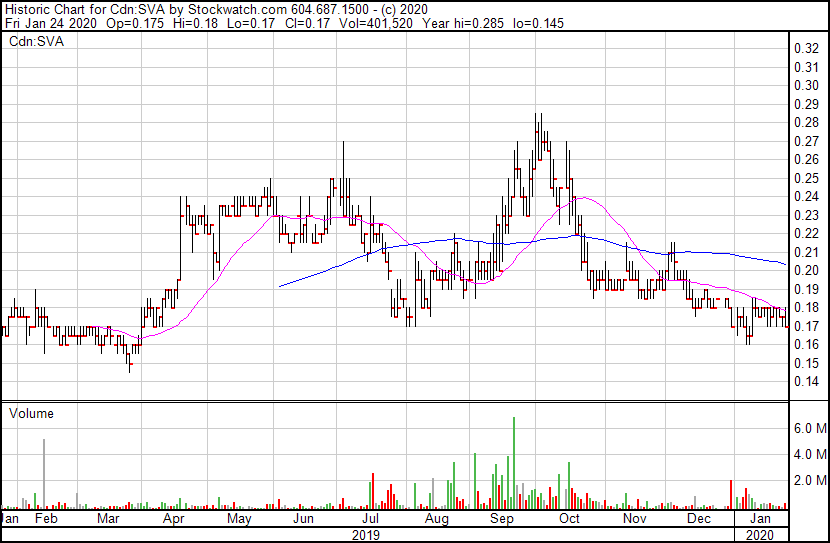Image resolution: width=830 pixels, height=543 pixels.
Task: Click the 2020 year label below the axis
Action: [761, 535]
